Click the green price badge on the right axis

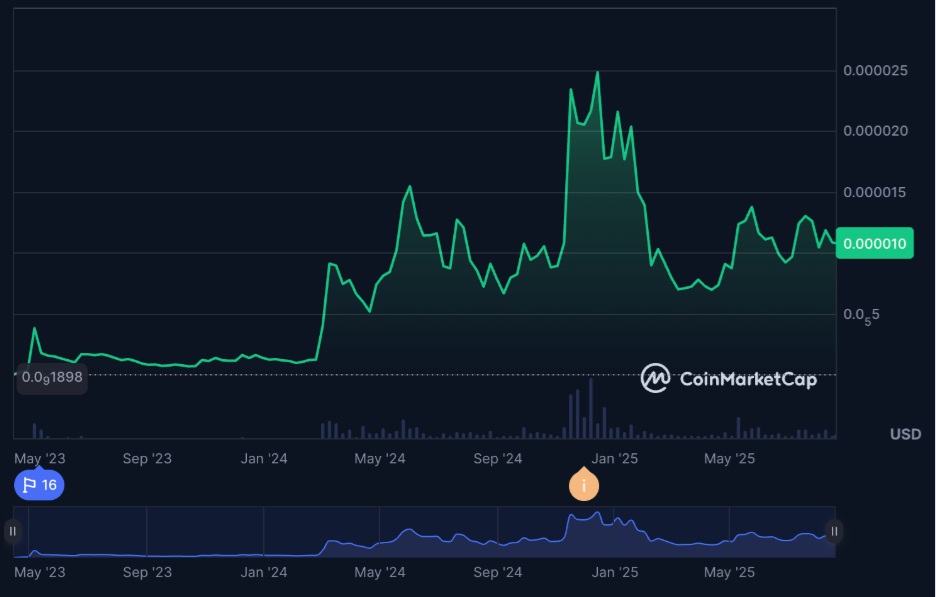click(x=874, y=243)
